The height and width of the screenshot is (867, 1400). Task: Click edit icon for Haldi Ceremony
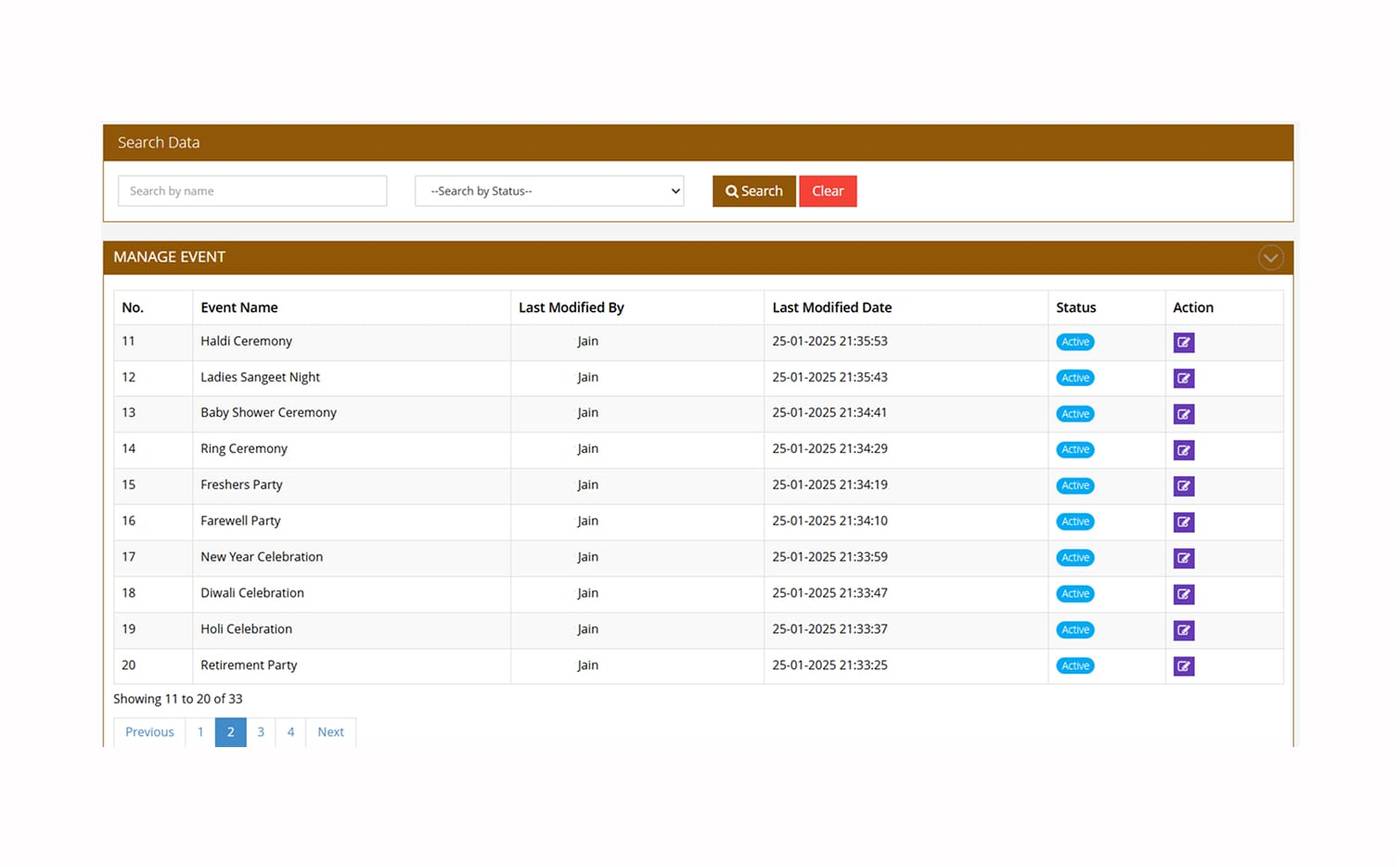point(1183,342)
